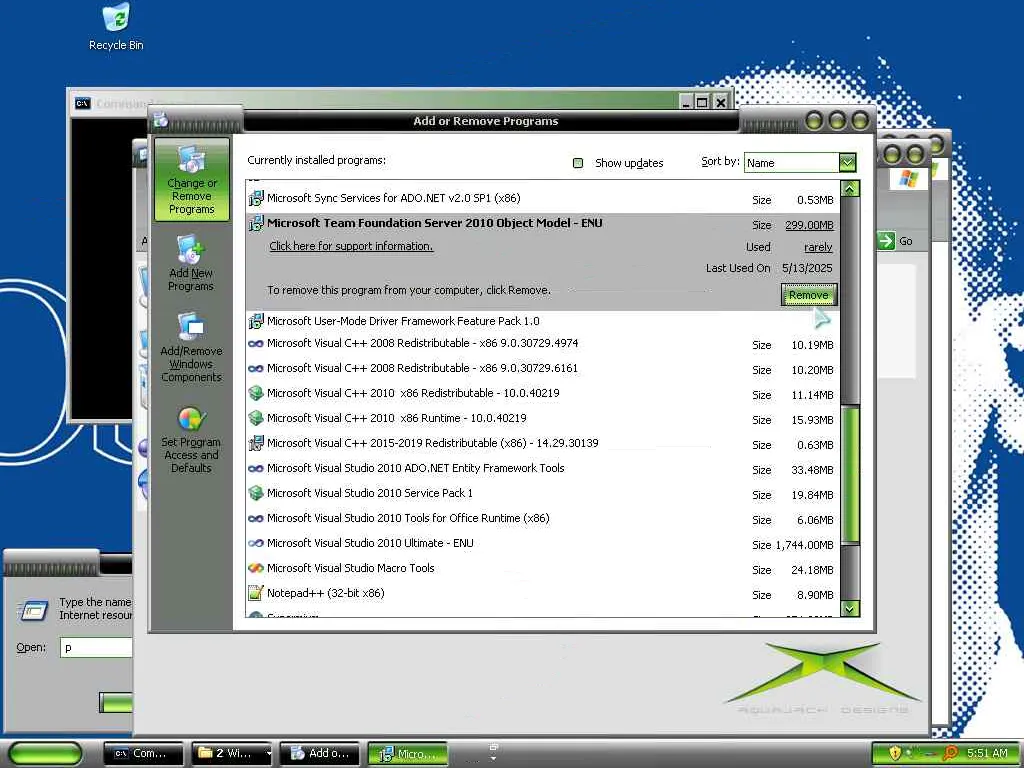This screenshot has width=1024, height=768.
Task: Select Microsoft Visual Studio Macro Tools text
Action: pos(351,568)
